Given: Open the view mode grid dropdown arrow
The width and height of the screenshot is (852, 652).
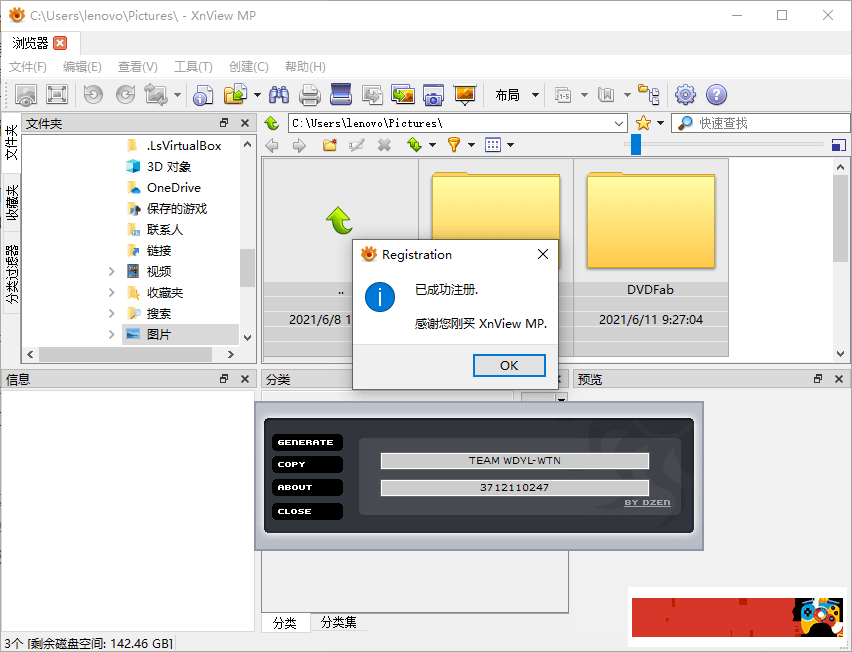Looking at the screenshot, I should pos(510,145).
